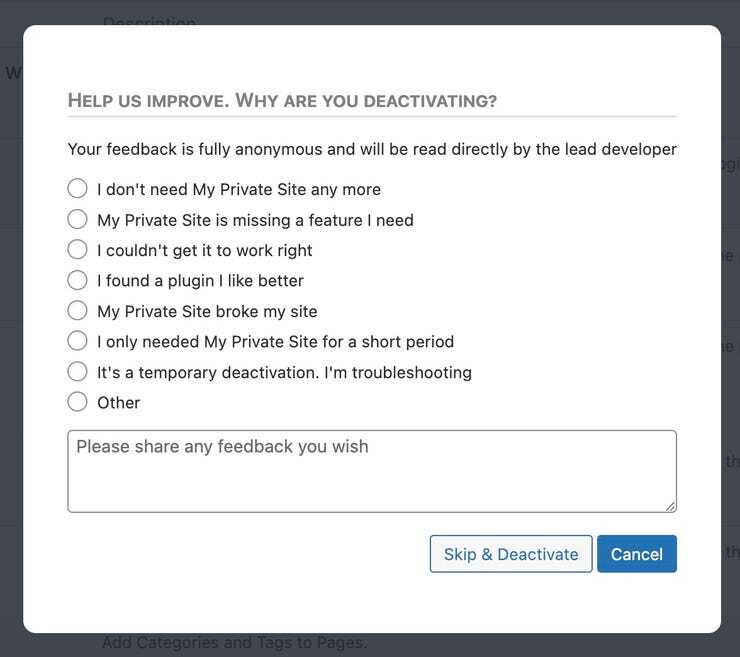Screen dimensions: 740x657
Task: Choose "My Private Site is missing a feature" option
Action: click(x=77, y=220)
